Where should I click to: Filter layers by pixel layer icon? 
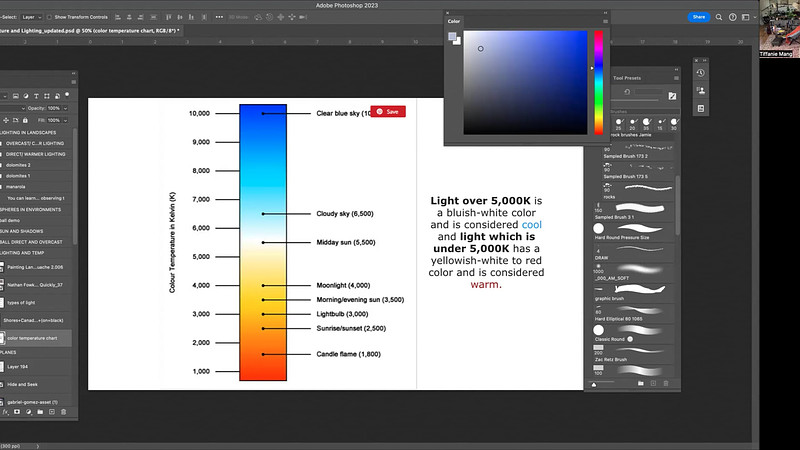(x=16, y=96)
